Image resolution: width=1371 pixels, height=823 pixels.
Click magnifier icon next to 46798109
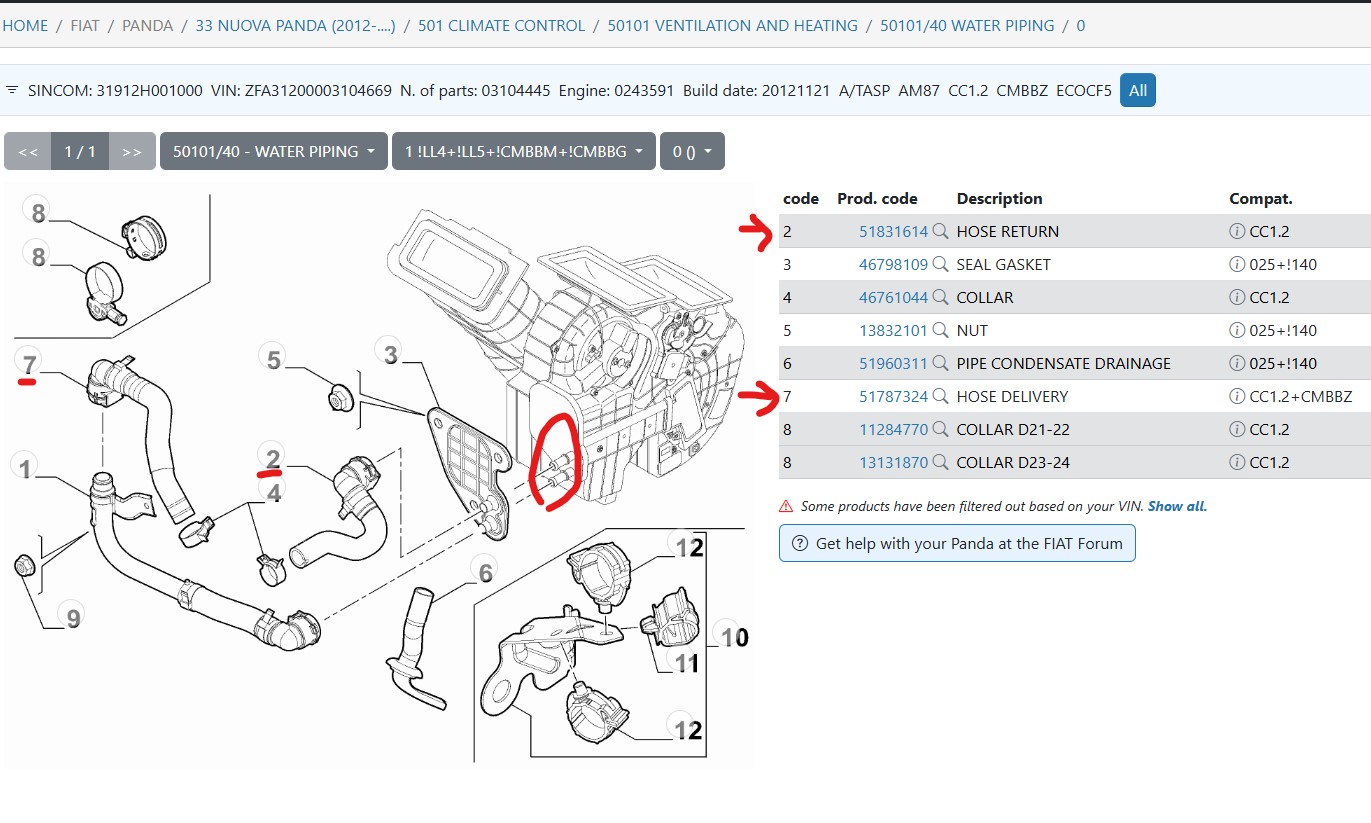pyautogui.click(x=940, y=264)
